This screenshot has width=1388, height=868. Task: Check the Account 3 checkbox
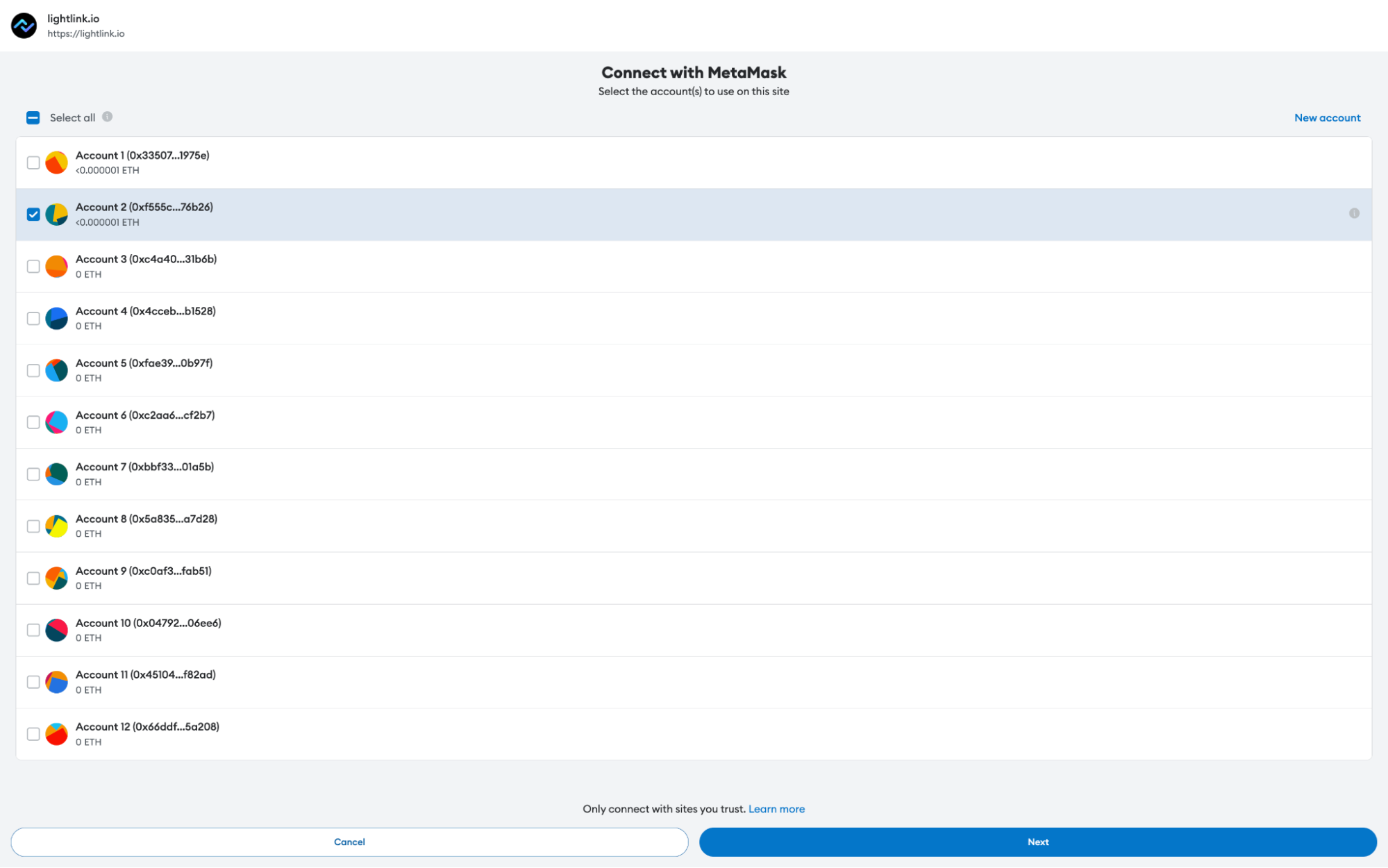[33, 267]
